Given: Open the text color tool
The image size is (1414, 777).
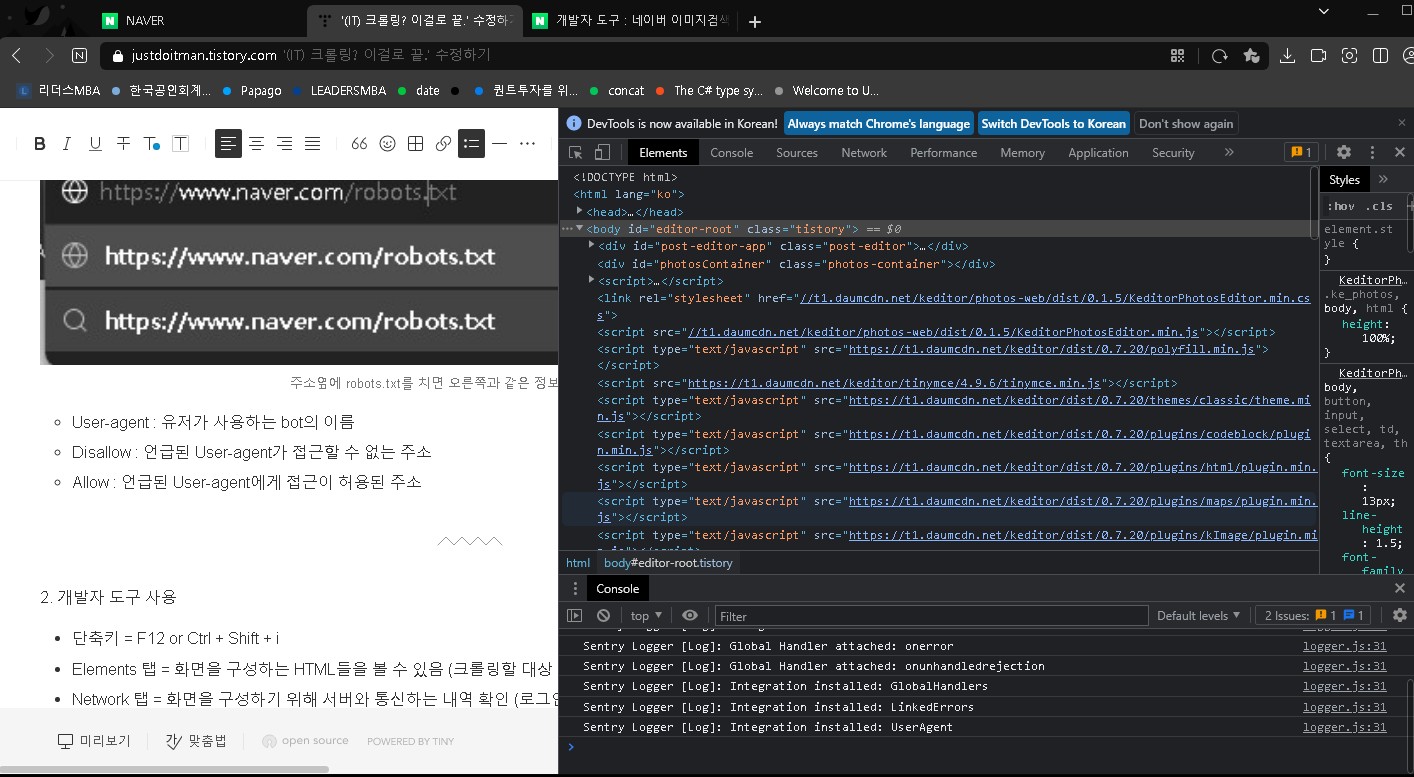Looking at the screenshot, I should pyautogui.click(x=151, y=144).
